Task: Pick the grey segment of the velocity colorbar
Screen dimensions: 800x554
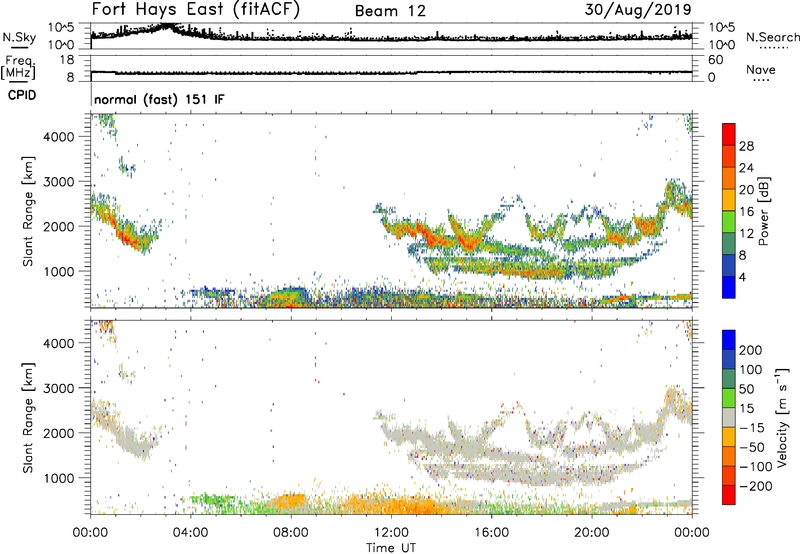Action: [x=729, y=417]
